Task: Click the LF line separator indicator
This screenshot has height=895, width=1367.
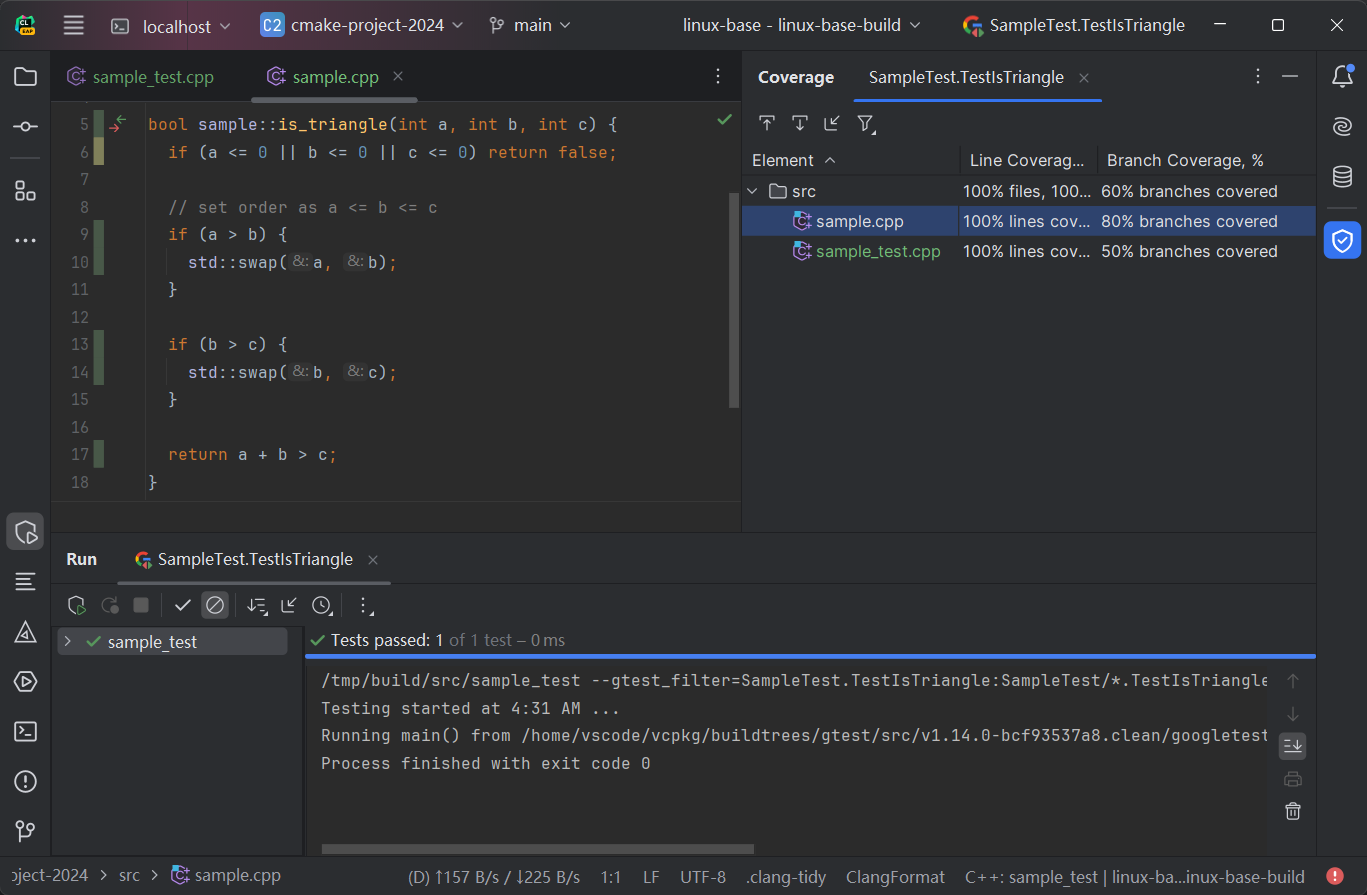Action: click(651, 877)
